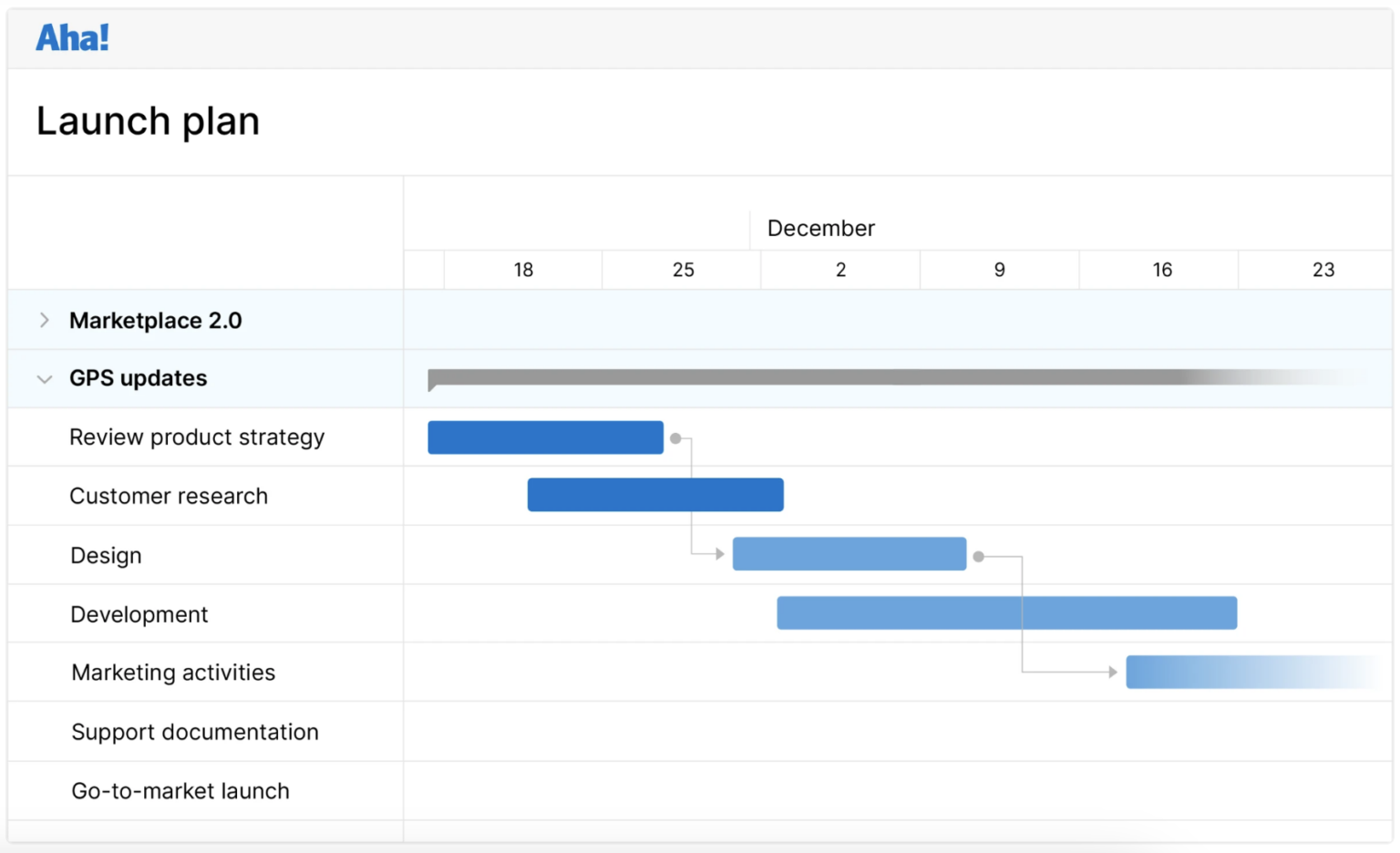Select the Review product strategy Gantt bar
Image resolution: width=1400 pixels, height=853 pixels.
[545, 437]
